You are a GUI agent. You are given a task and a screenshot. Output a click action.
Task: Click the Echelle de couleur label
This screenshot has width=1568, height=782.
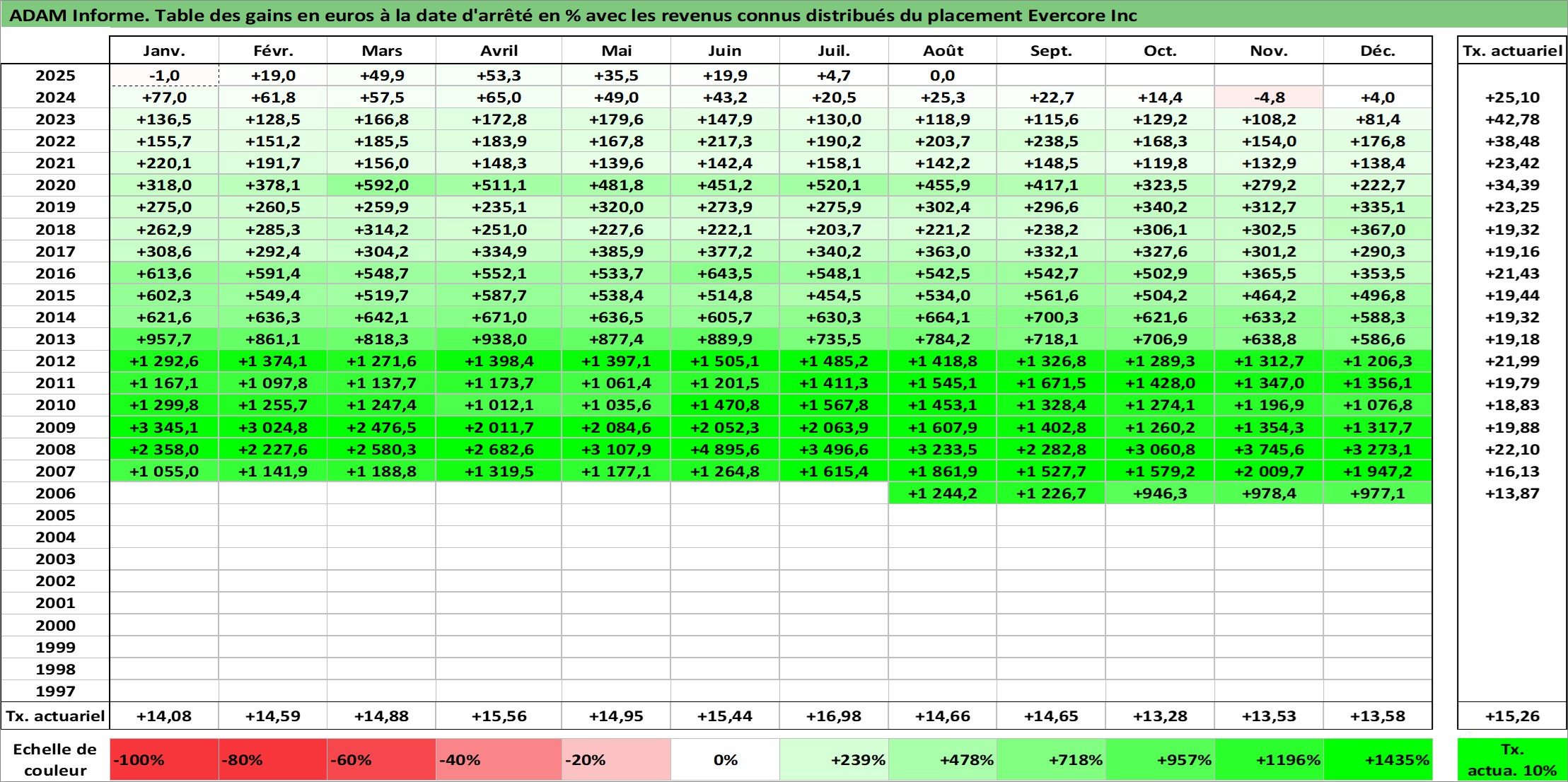click(55, 760)
